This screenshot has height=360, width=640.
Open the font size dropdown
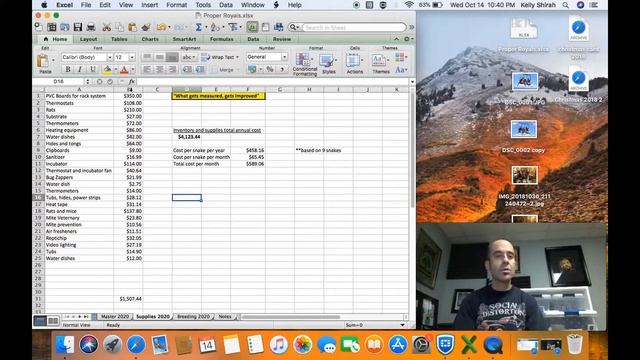point(132,57)
